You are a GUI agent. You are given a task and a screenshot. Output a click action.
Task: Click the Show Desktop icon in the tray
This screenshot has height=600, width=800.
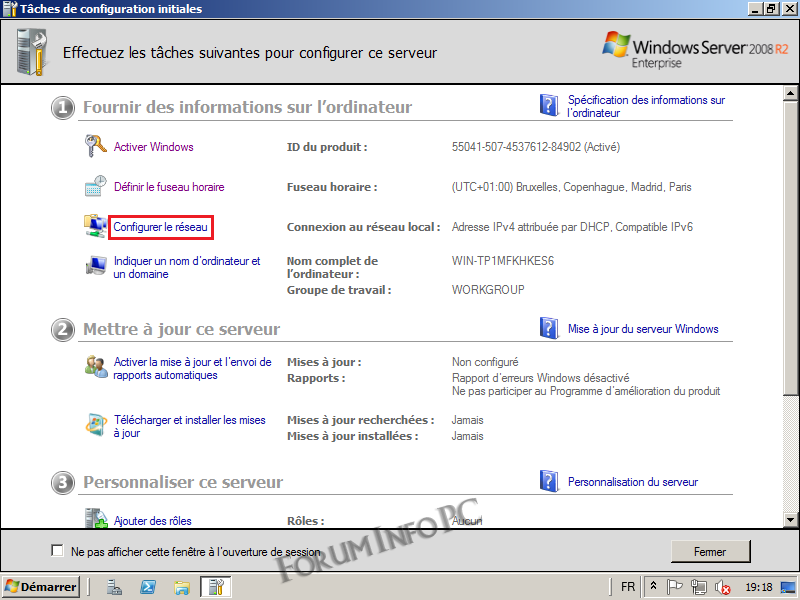coord(788,587)
